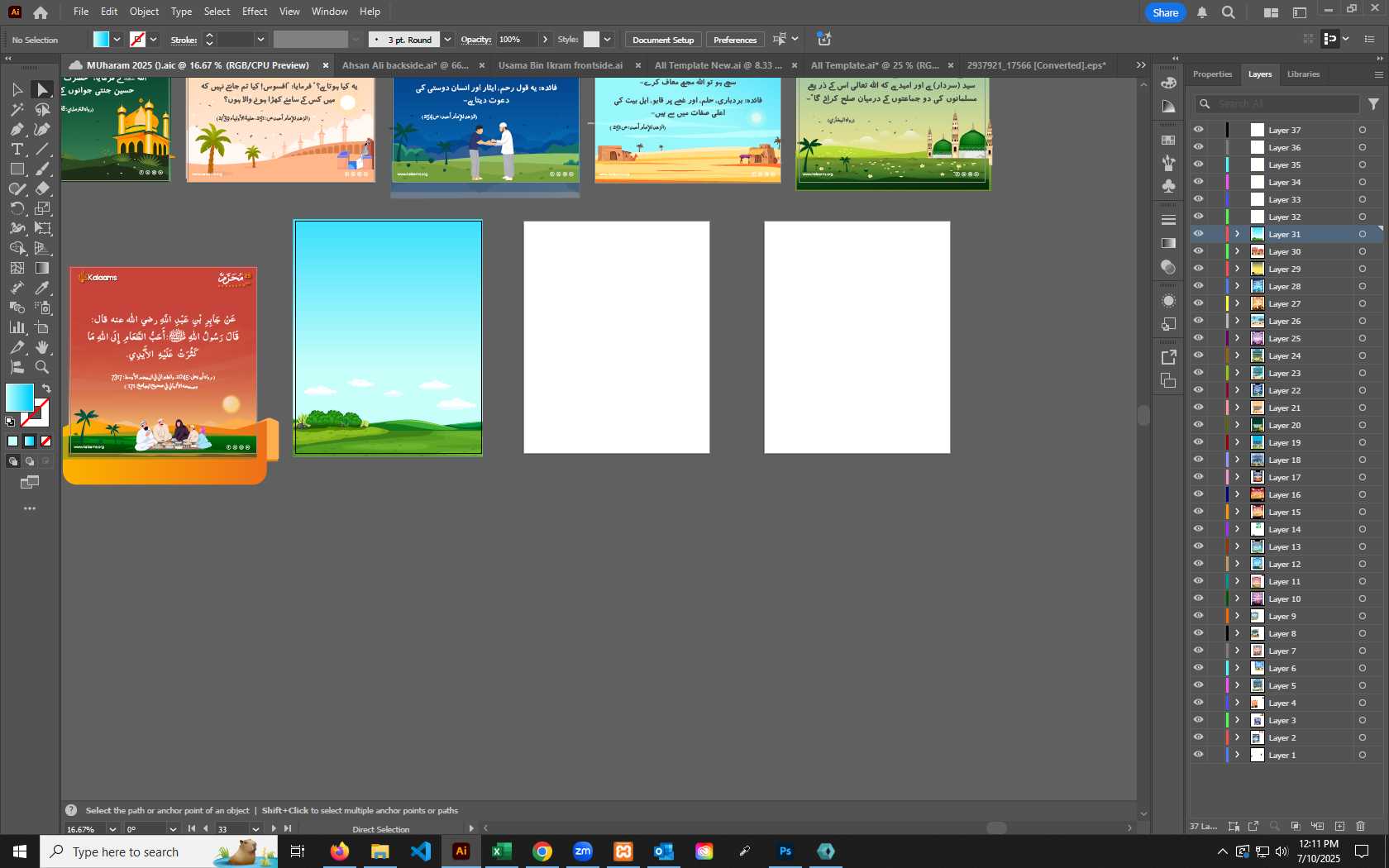
Task: Select the Artboard tool
Action: click(x=42, y=327)
